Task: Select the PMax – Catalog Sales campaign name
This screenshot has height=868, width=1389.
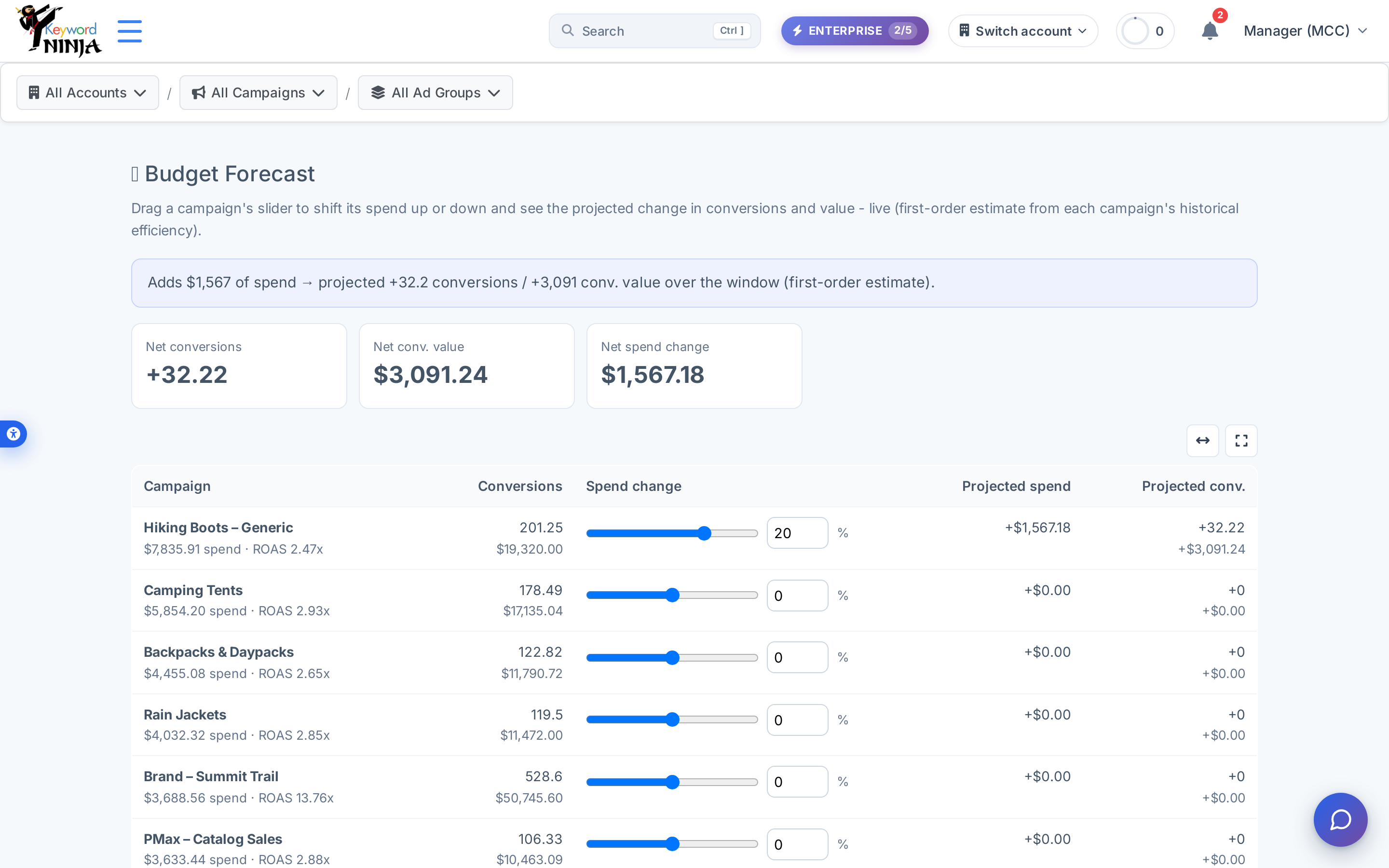Action: pos(213,839)
